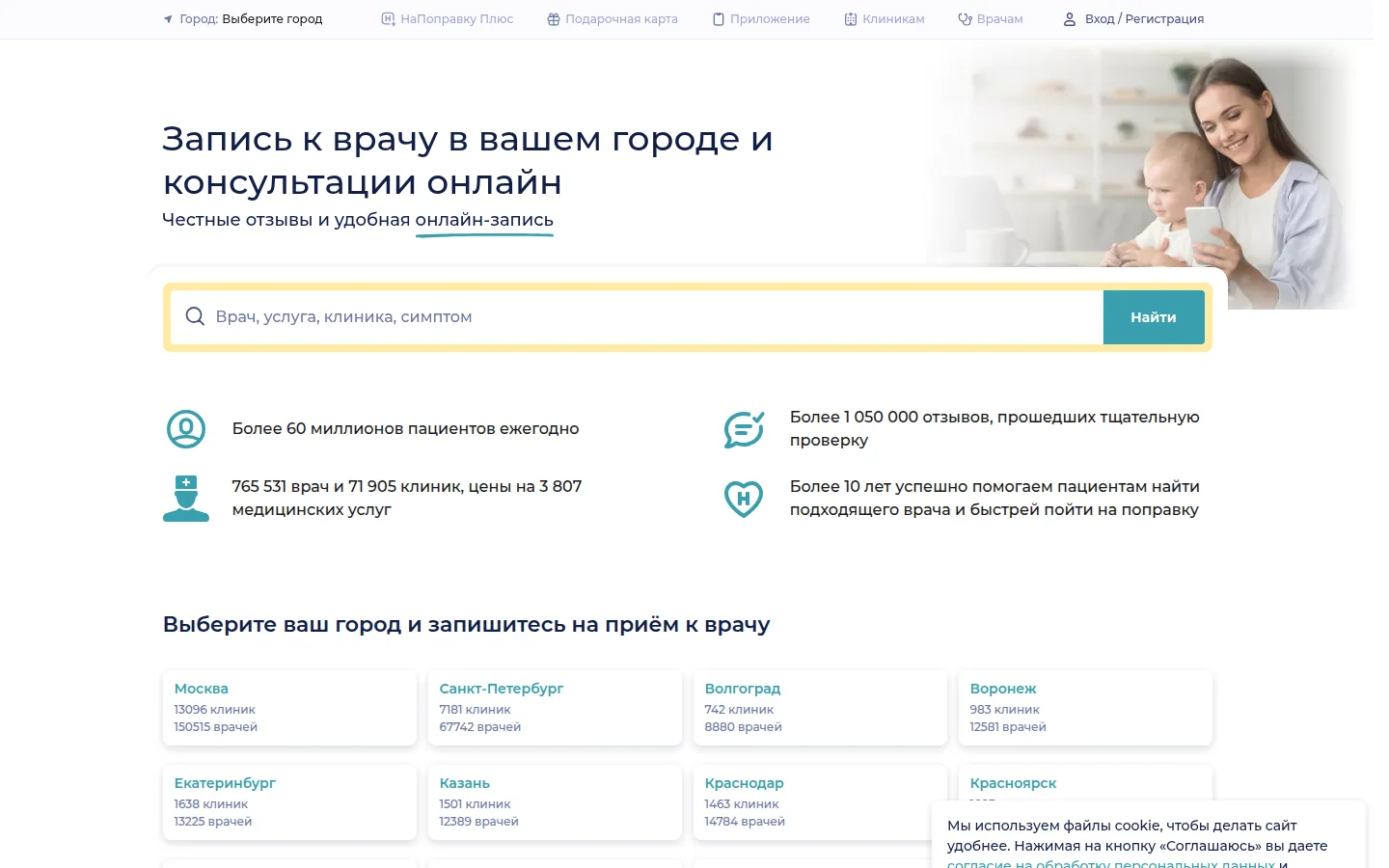Viewport: 1389px width, 868px height.
Task: Focus the doctor, service, clinic search field
Action: click(x=637, y=317)
